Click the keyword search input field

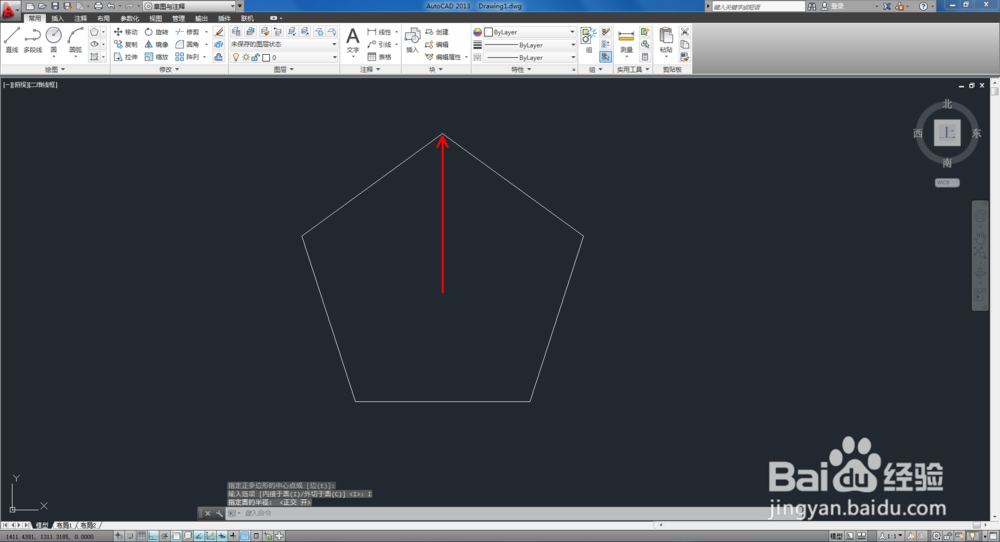(758, 6)
